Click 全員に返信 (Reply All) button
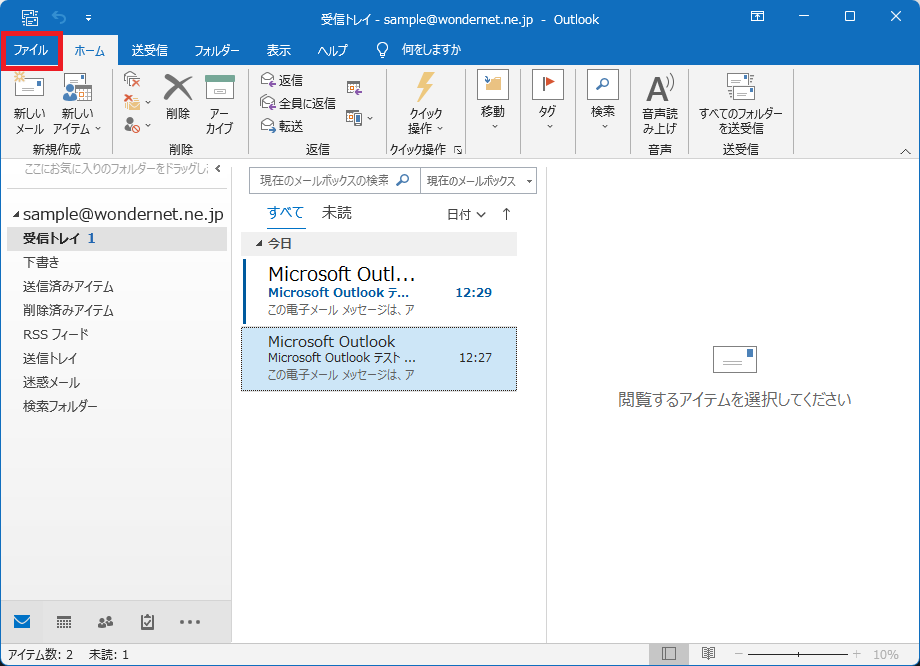Image resolution: width=920 pixels, height=666 pixels. (x=298, y=103)
